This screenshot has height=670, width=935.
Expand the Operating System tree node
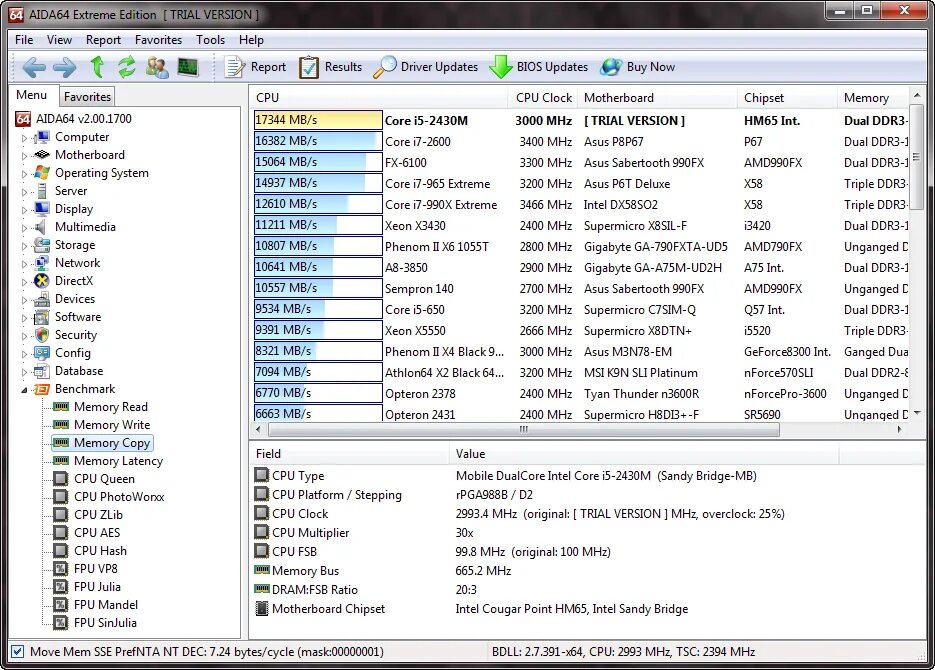(x=24, y=173)
